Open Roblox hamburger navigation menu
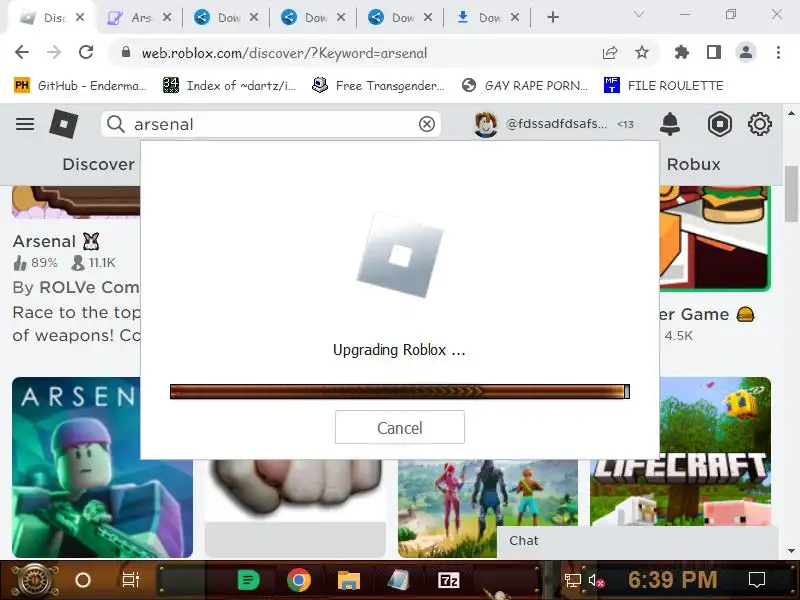Image resolution: width=800 pixels, height=600 pixels. click(x=25, y=124)
